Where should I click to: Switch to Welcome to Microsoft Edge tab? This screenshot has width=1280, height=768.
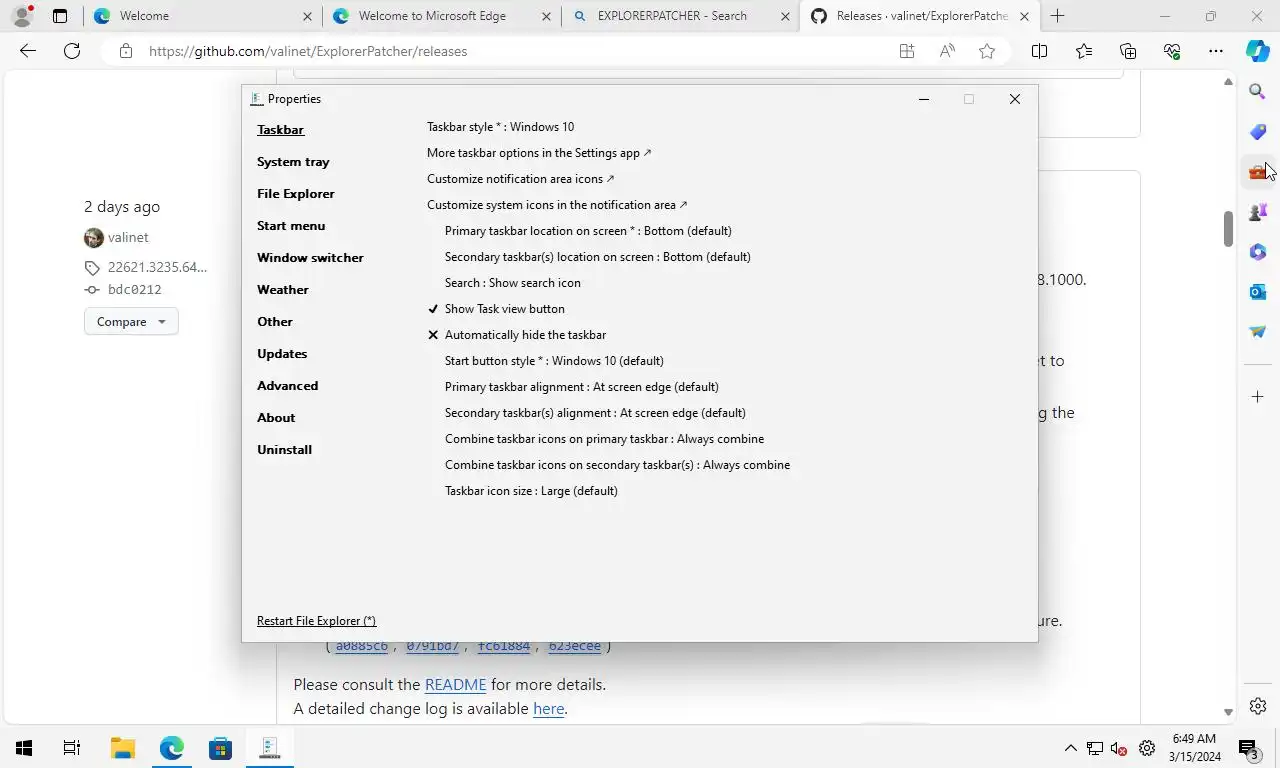coord(441,16)
